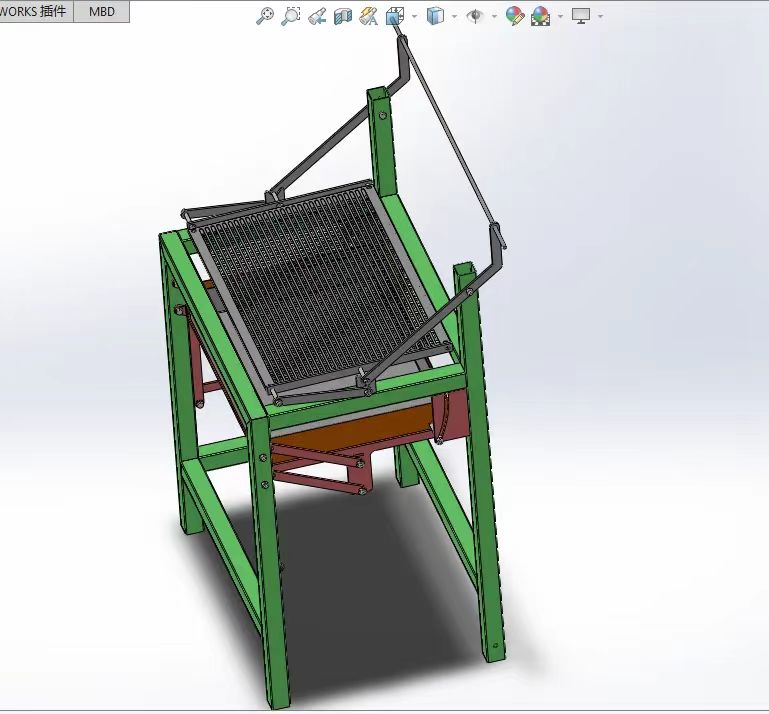Expand the Hide/Show Items dropdown arrow
769x714 pixels.
pos(494,17)
